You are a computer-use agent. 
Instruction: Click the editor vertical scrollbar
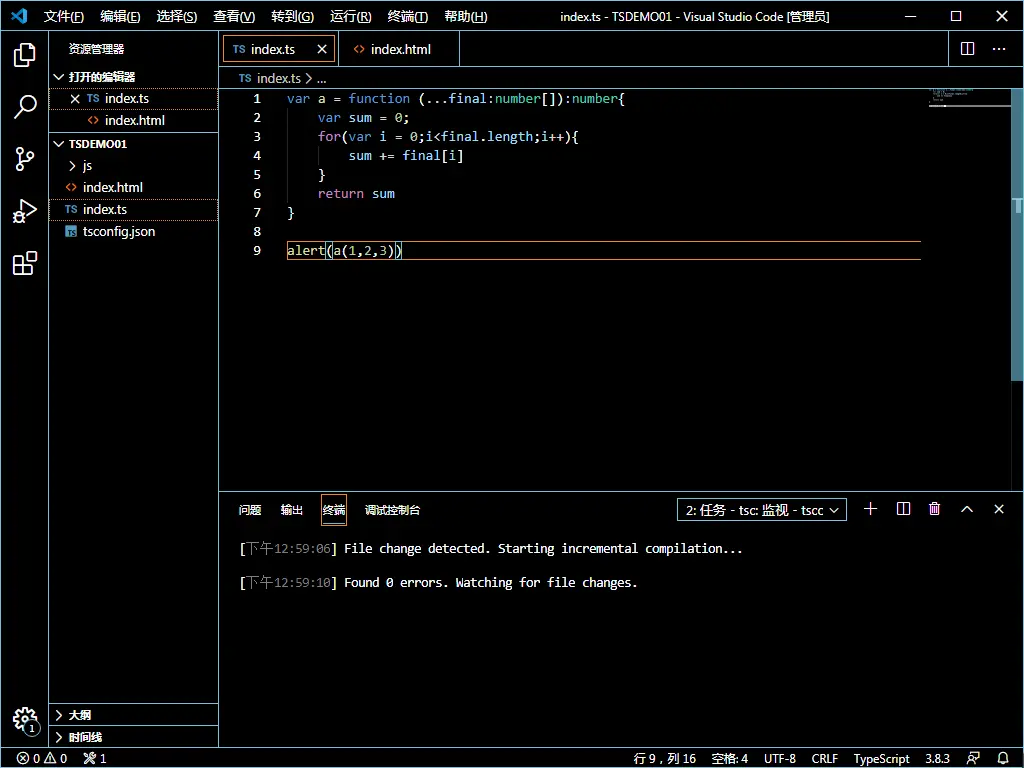tap(1017, 235)
